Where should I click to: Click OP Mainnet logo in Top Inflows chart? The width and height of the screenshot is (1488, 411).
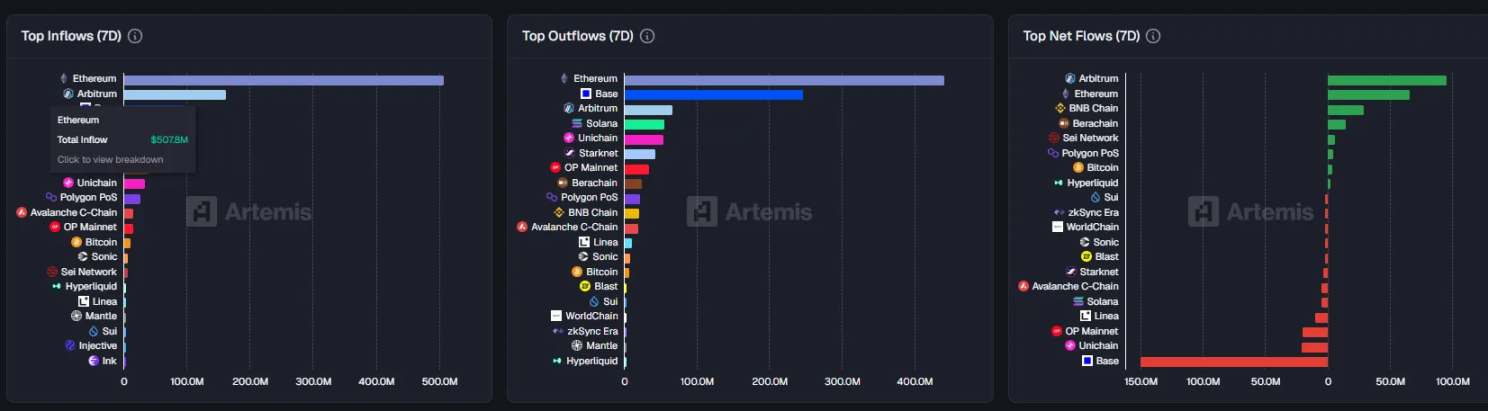(x=56, y=227)
